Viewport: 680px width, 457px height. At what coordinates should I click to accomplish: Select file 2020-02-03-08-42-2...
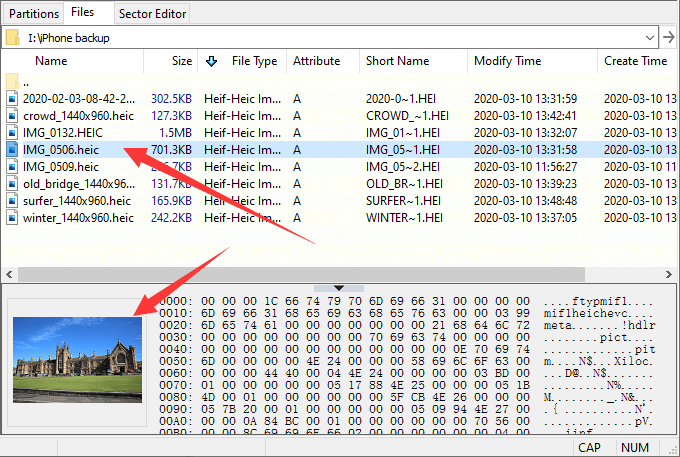point(79,99)
